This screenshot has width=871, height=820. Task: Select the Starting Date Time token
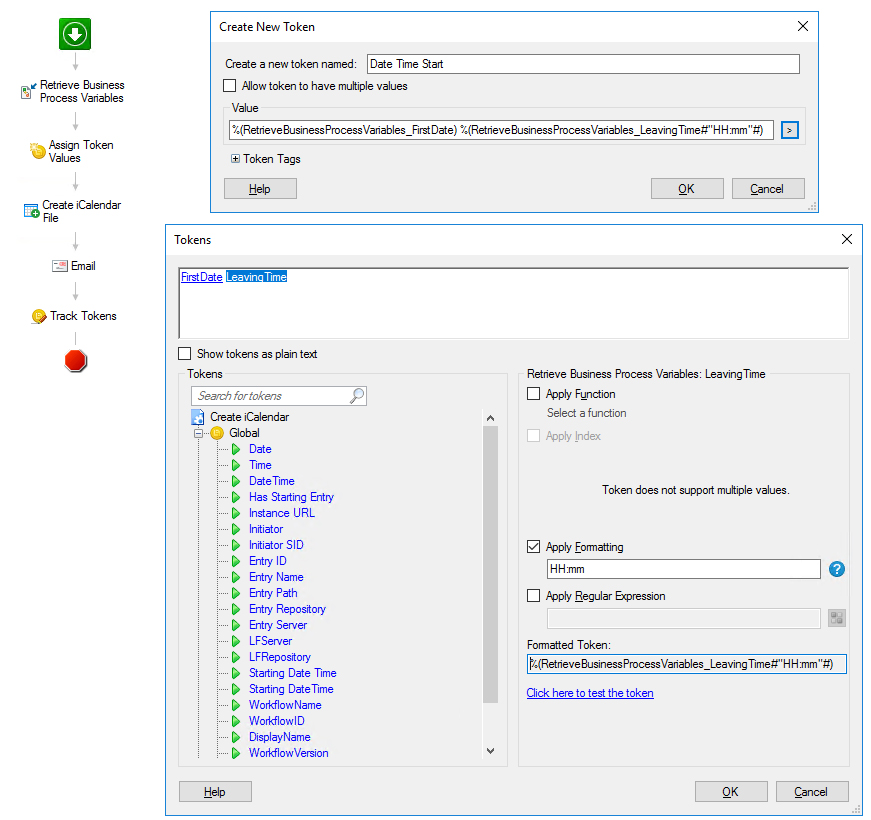click(x=292, y=673)
